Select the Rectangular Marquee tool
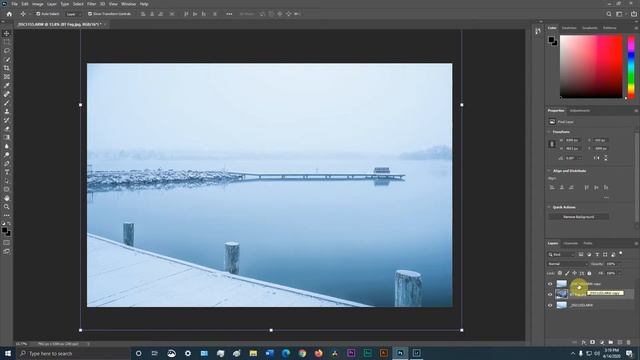Viewport: 640px width, 360px height. (x=7, y=42)
